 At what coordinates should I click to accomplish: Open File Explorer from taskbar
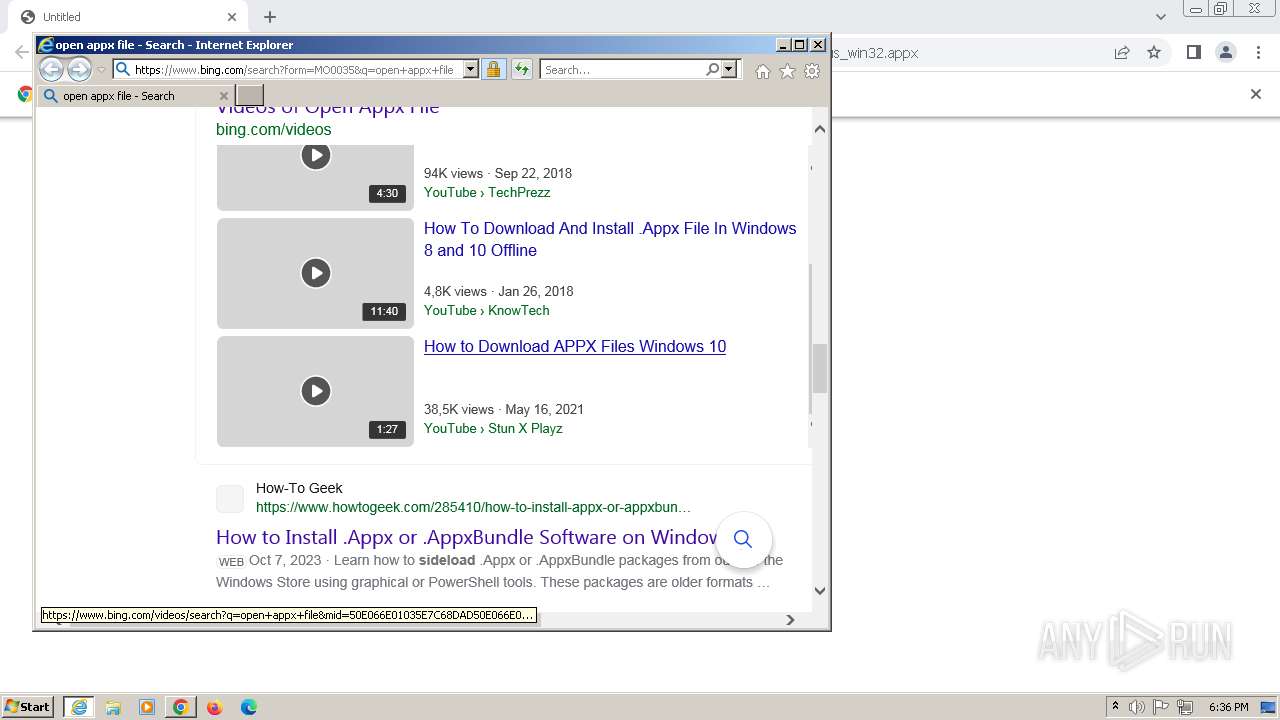pyautogui.click(x=113, y=707)
